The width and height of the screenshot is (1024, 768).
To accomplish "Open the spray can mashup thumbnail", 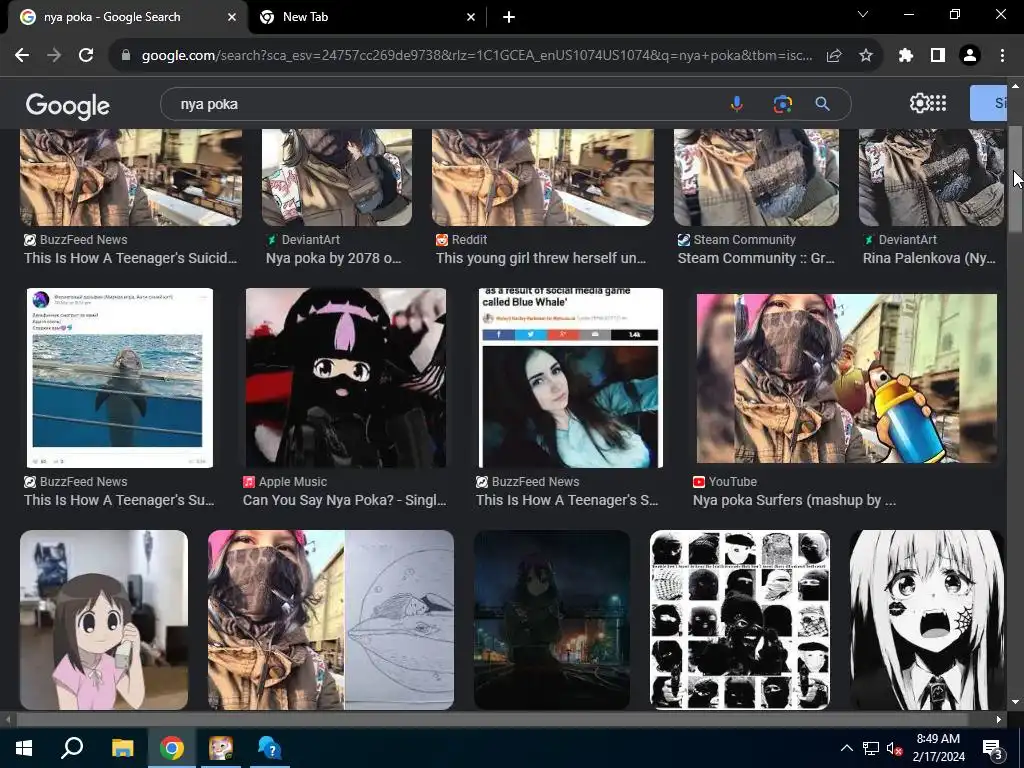I will click(846, 378).
